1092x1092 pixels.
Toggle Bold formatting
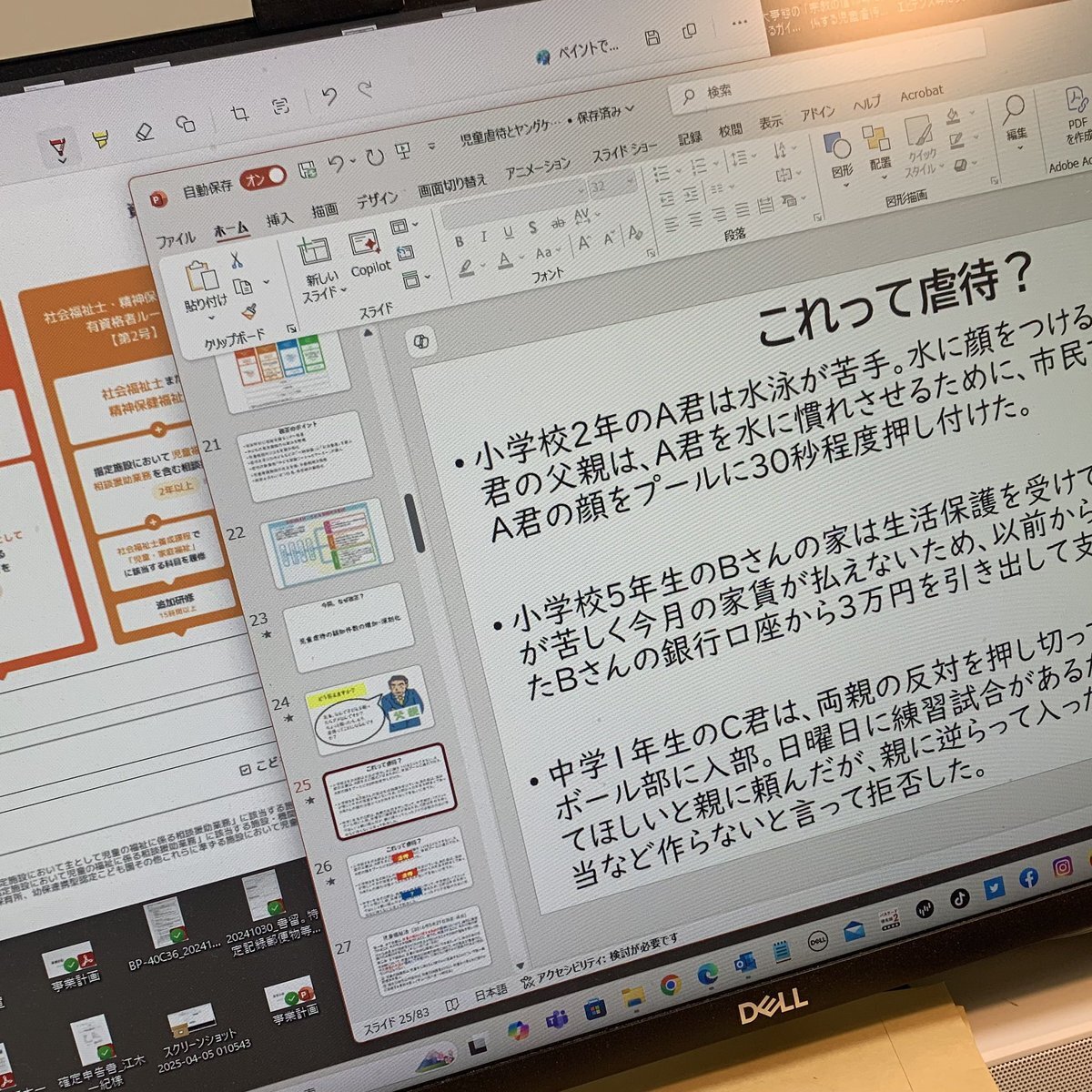pyautogui.click(x=459, y=242)
